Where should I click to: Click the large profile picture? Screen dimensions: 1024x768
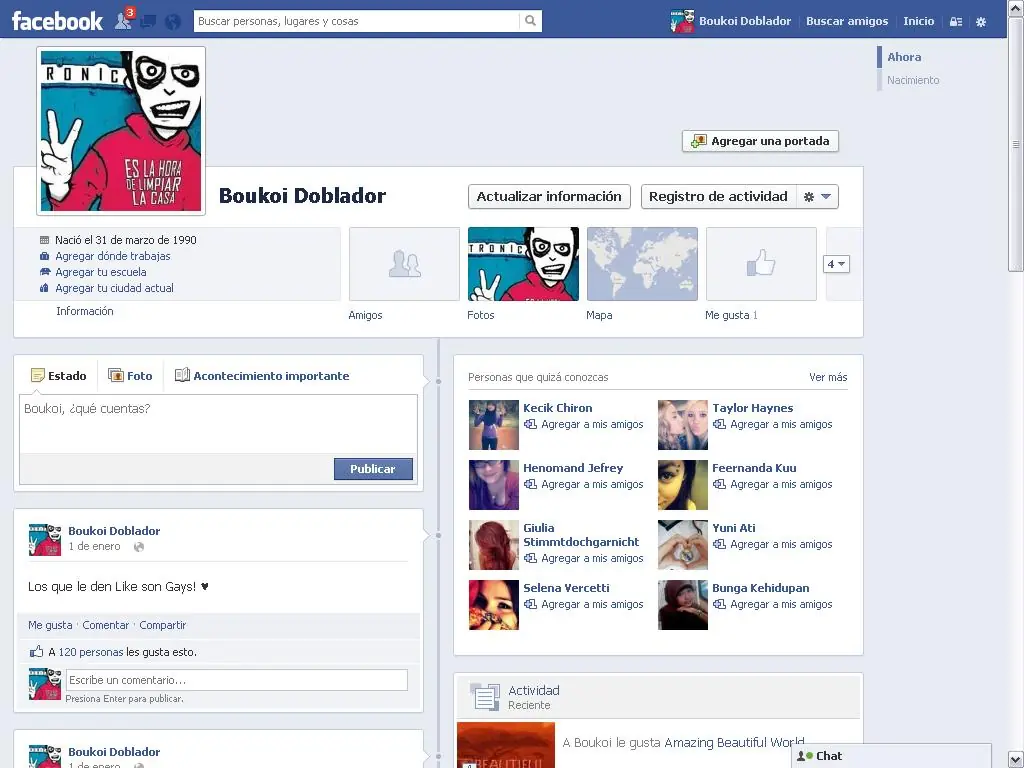click(x=121, y=131)
